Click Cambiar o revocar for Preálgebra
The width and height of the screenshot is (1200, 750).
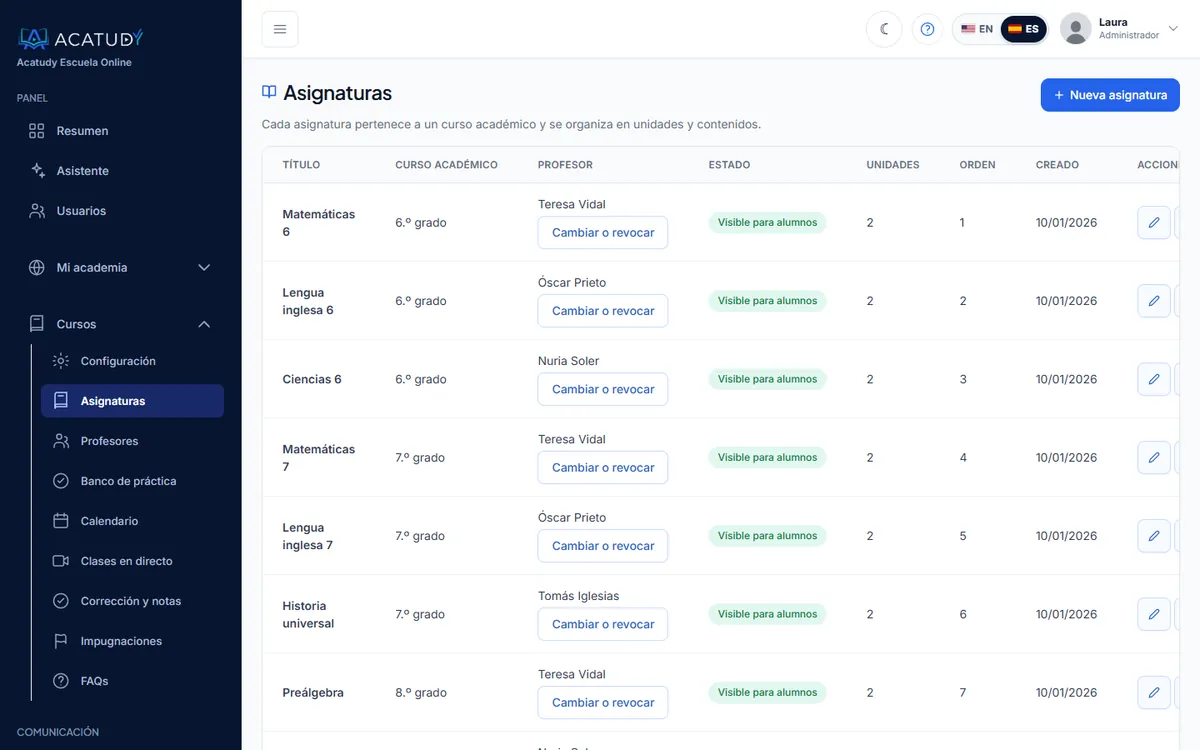pyautogui.click(x=603, y=702)
